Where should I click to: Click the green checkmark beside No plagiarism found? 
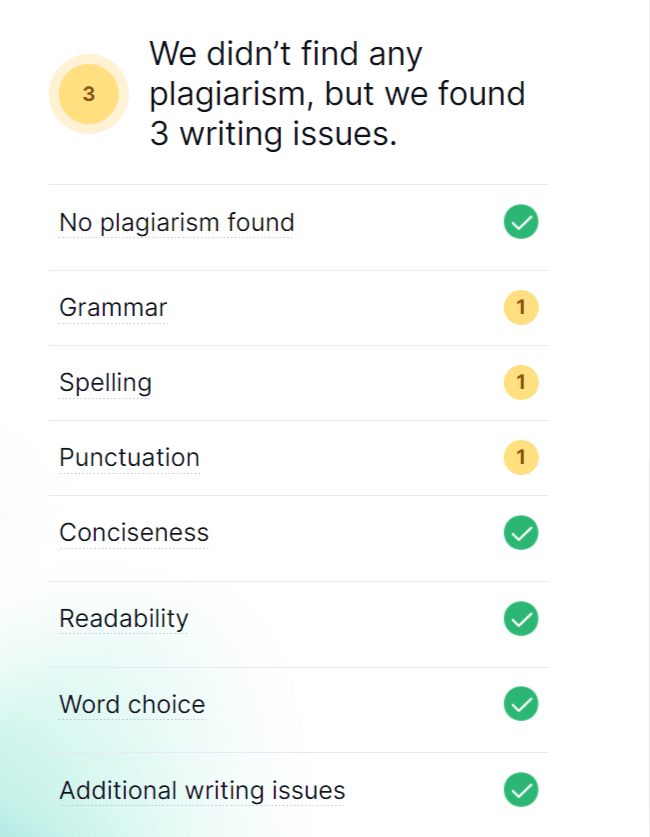click(520, 222)
